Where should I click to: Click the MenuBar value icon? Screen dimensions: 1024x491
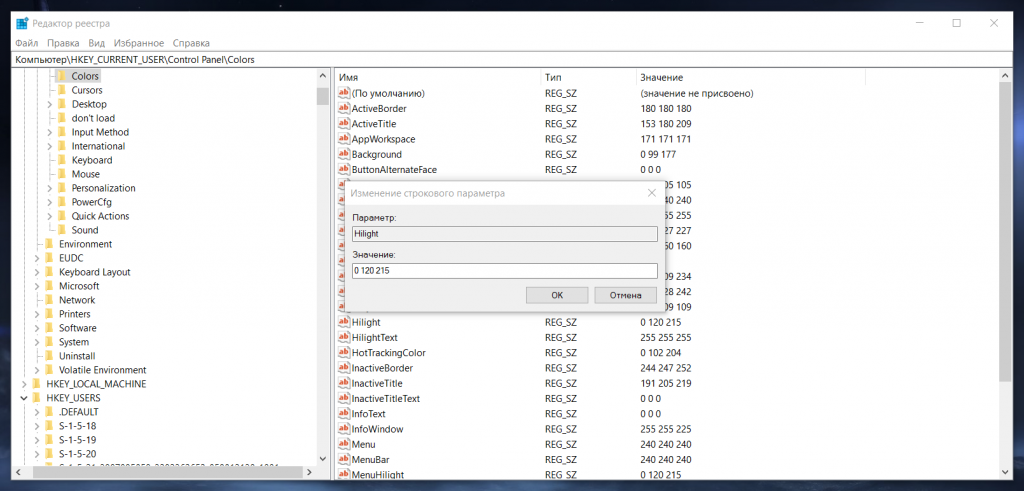pos(344,459)
